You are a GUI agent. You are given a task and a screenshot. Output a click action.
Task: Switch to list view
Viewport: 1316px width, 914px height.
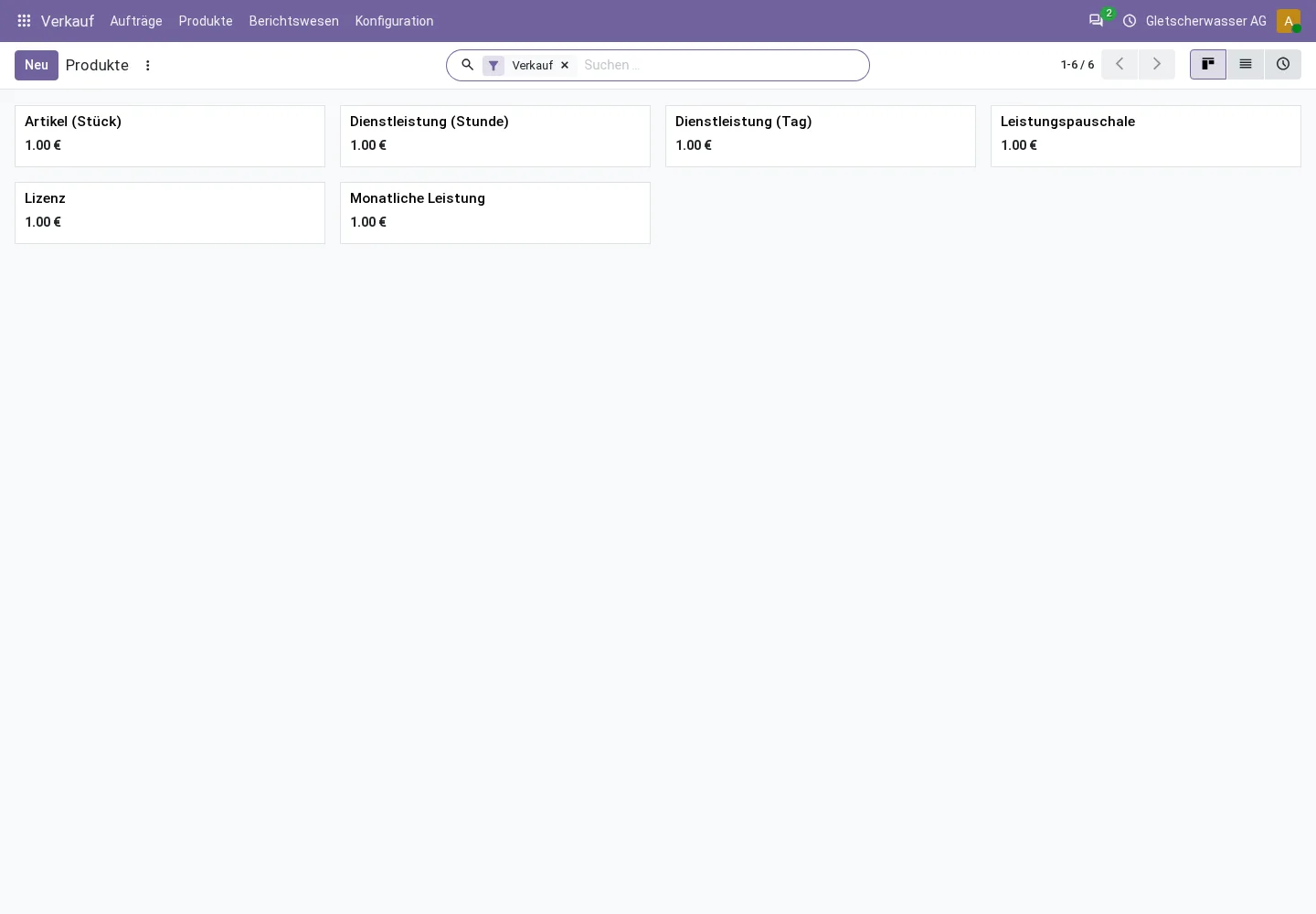coord(1246,65)
